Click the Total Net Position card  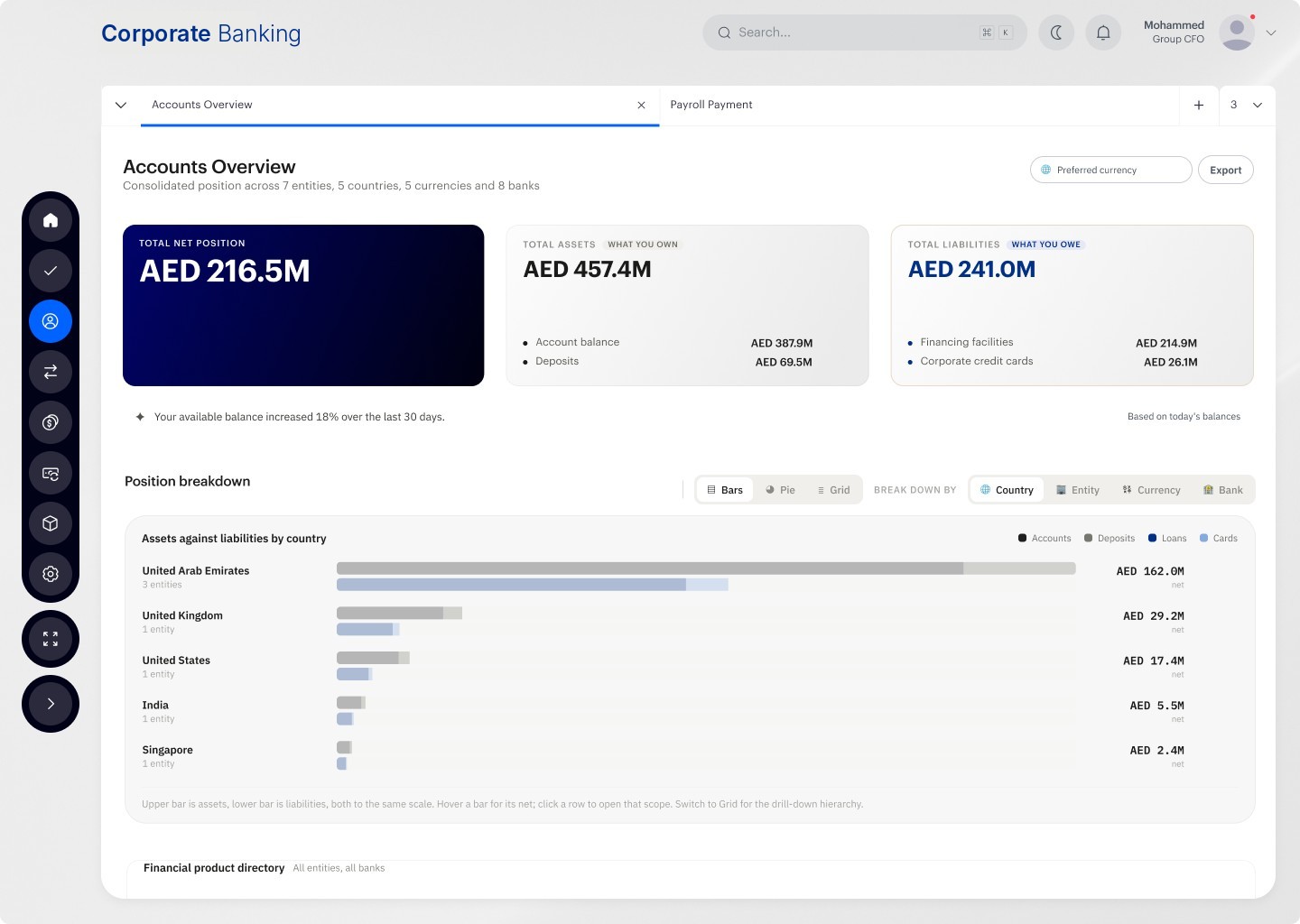[x=303, y=305]
